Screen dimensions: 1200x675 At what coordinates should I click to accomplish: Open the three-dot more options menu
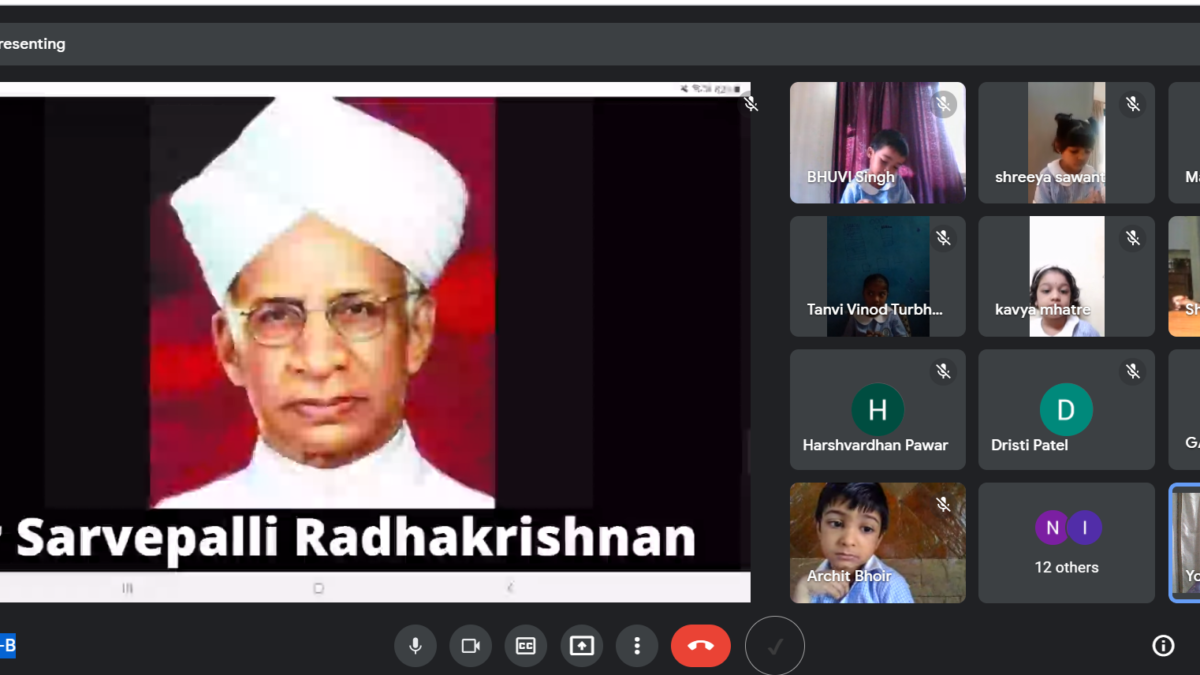(x=636, y=646)
